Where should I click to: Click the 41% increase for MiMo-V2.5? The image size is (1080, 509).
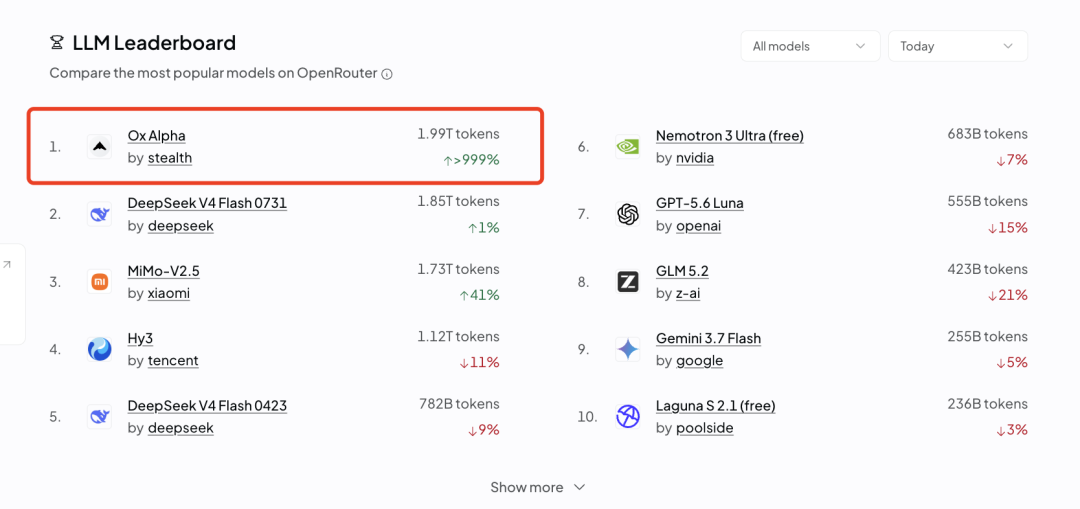tap(479, 295)
